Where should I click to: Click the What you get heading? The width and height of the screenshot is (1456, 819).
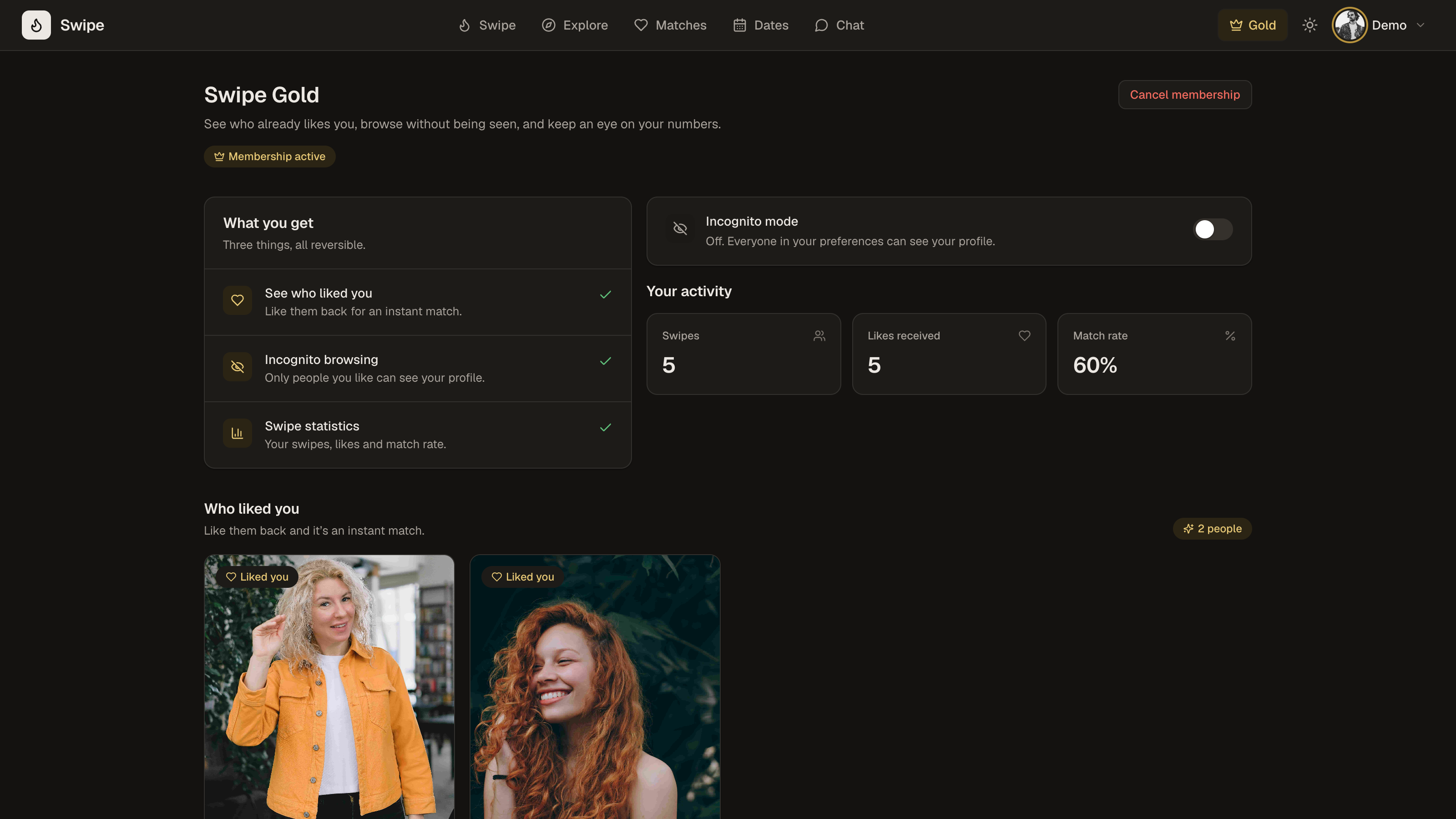click(268, 223)
